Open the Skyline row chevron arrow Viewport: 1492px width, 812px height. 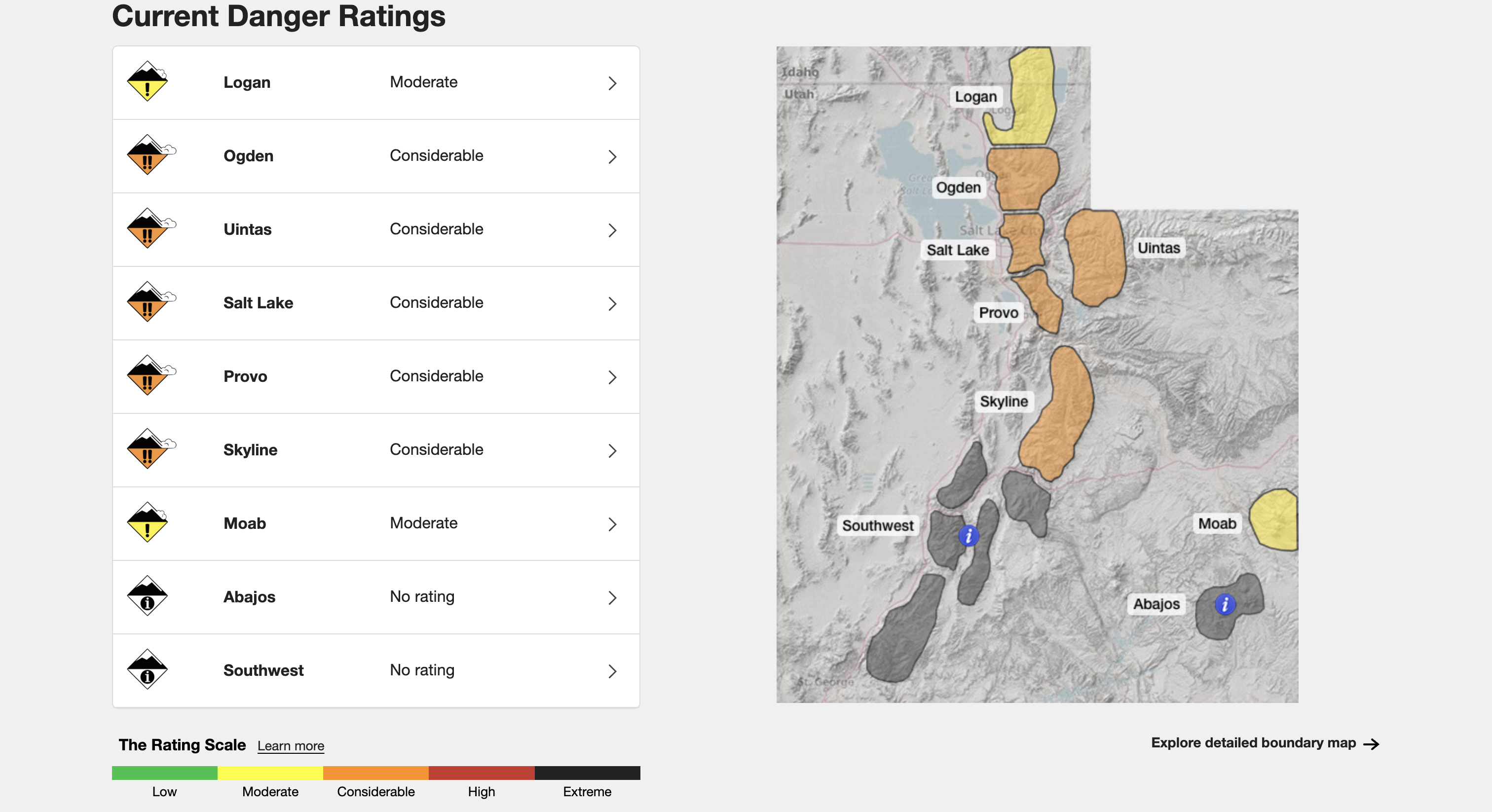point(612,450)
